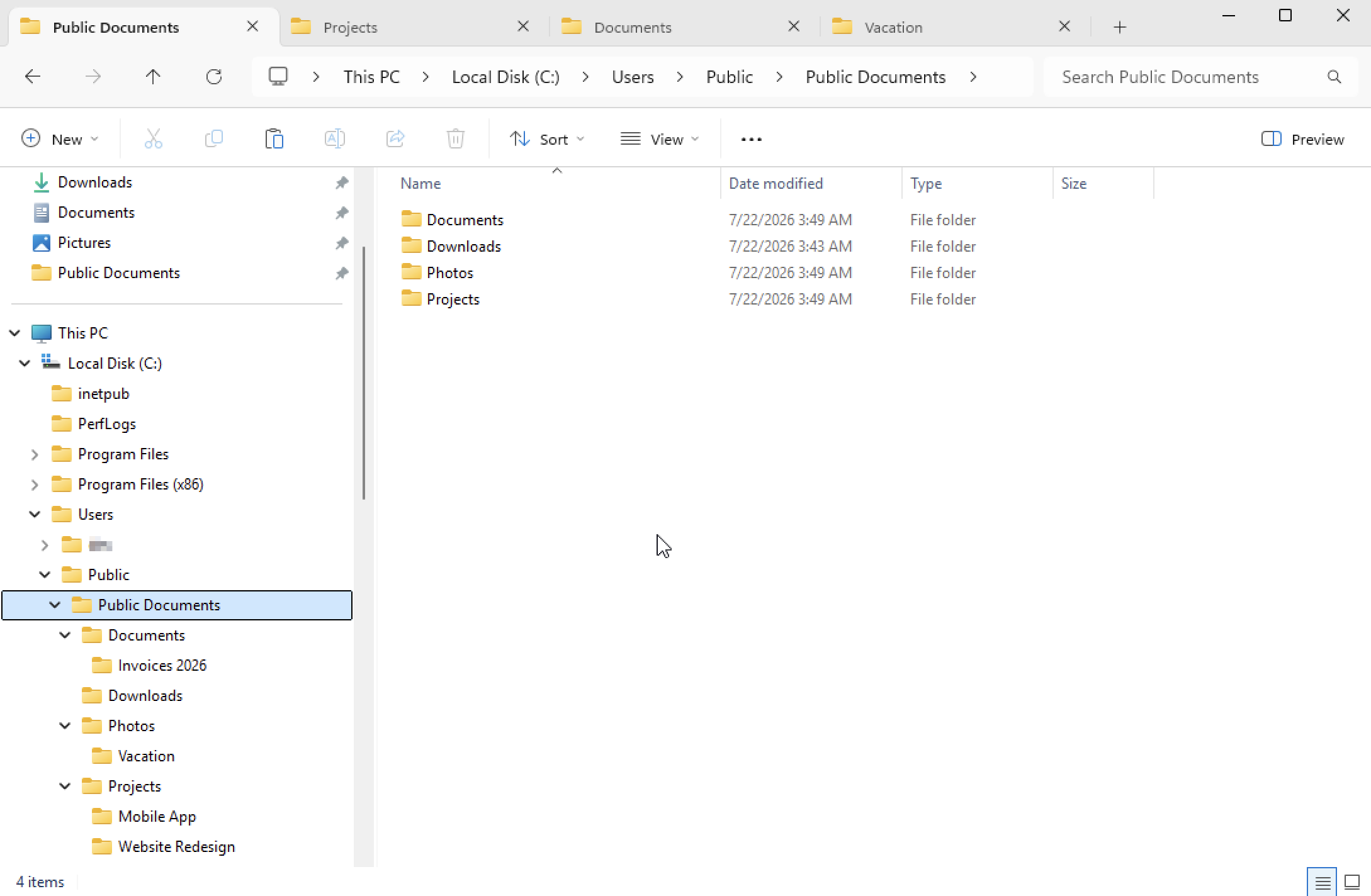This screenshot has width=1371, height=896.
Task: Unpin Public Documents from Quick access
Action: click(342, 273)
